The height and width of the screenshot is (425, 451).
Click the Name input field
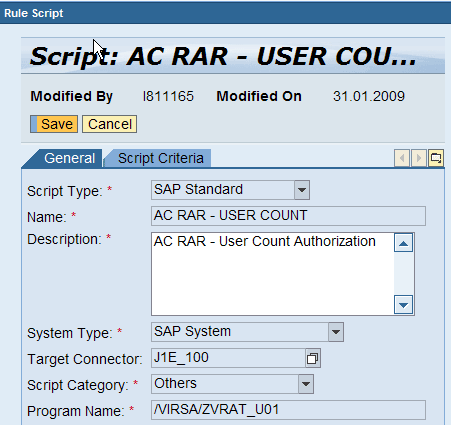pos(288,216)
